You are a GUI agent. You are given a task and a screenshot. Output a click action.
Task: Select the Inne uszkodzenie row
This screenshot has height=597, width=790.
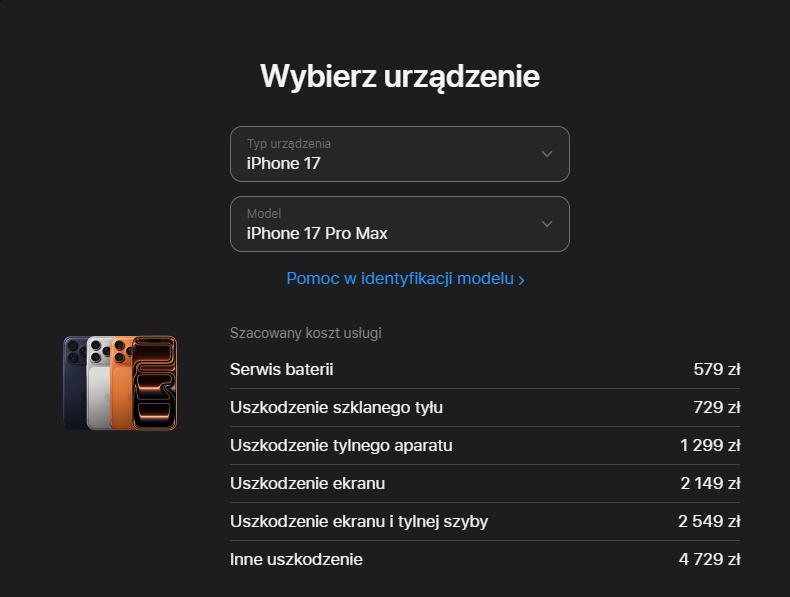(485, 559)
